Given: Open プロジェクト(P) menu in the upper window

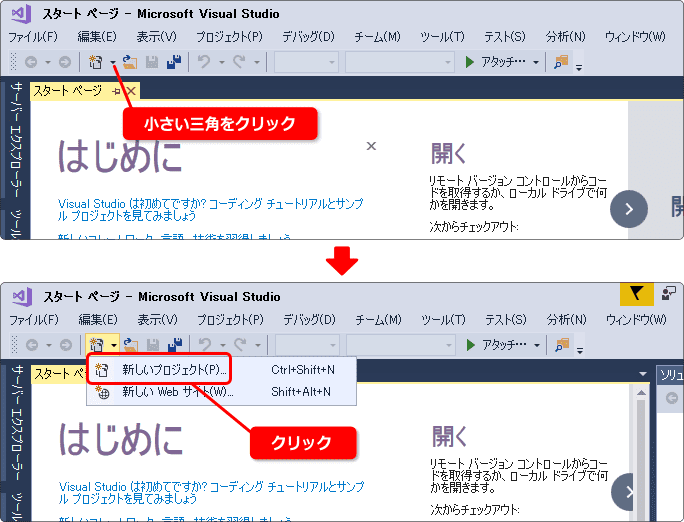Looking at the screenshot, I should point(229,37).
